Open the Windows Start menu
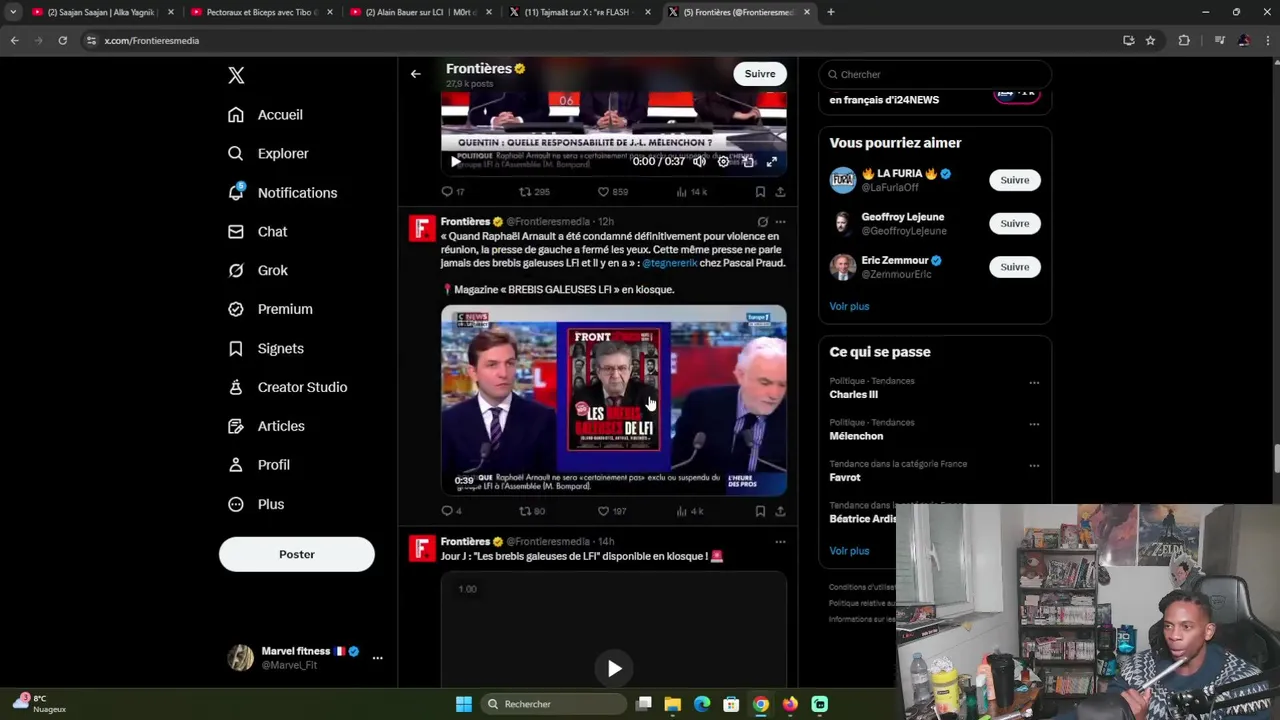Viewport: 1280px width, 720px height. (463, 704)
